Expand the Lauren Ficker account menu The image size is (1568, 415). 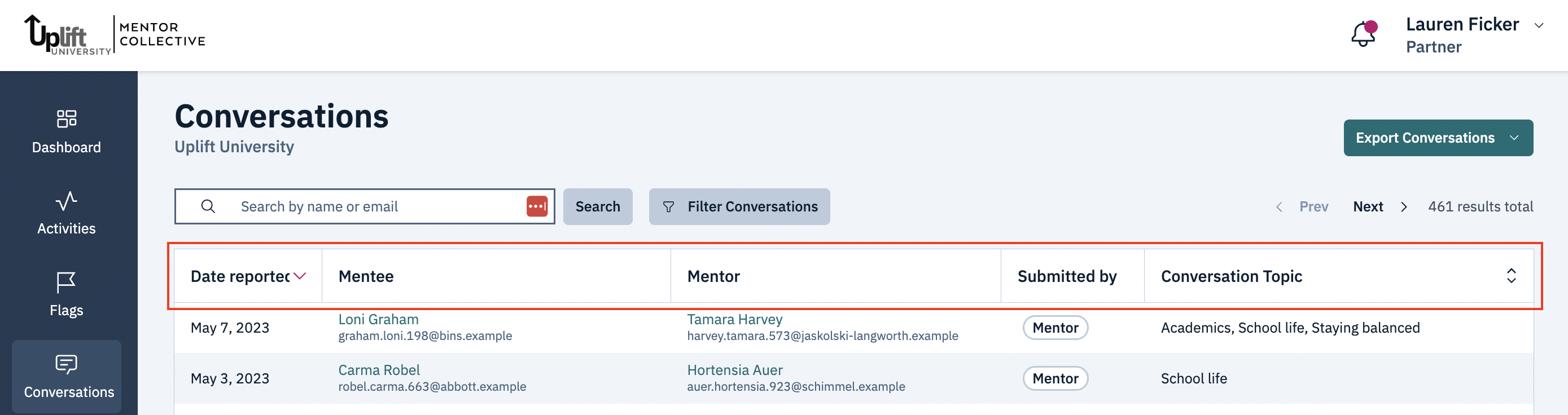1538,25
